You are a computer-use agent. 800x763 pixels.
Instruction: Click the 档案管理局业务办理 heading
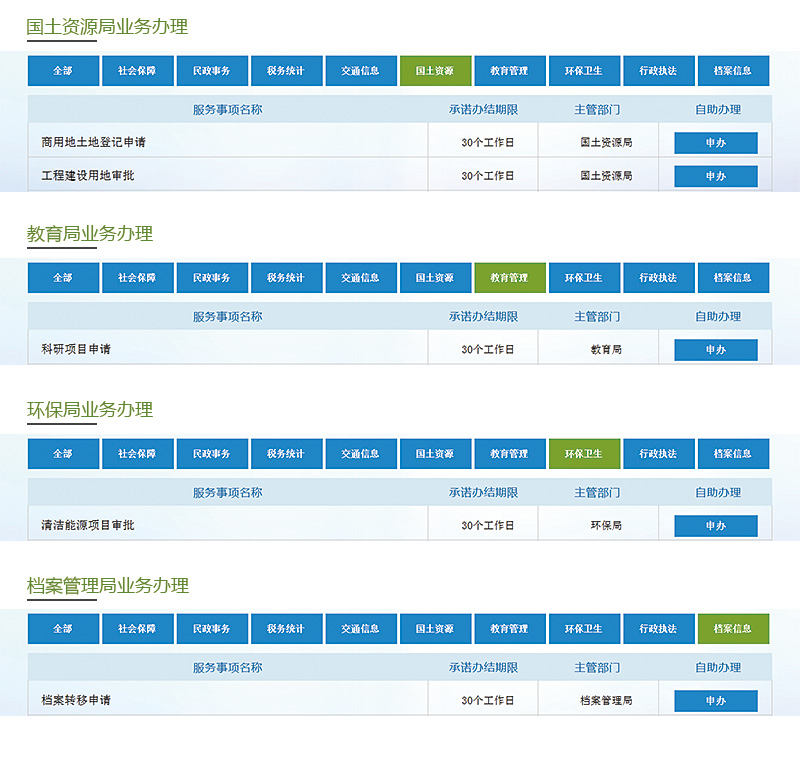point(108,585)
